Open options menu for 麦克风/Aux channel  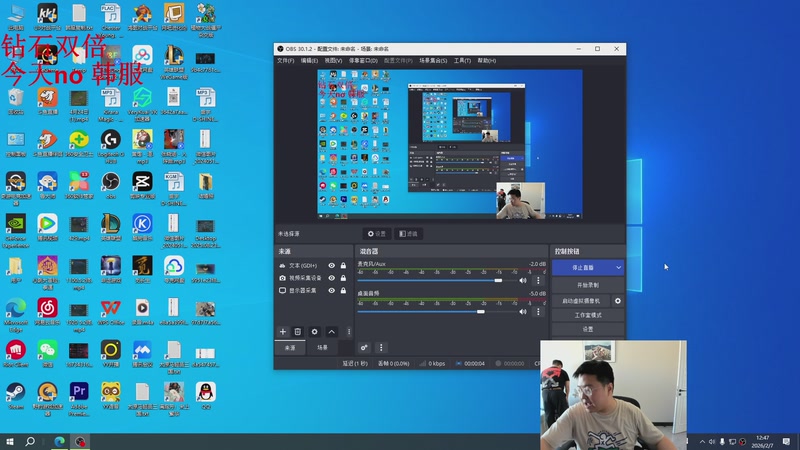[x=538, y=280]
